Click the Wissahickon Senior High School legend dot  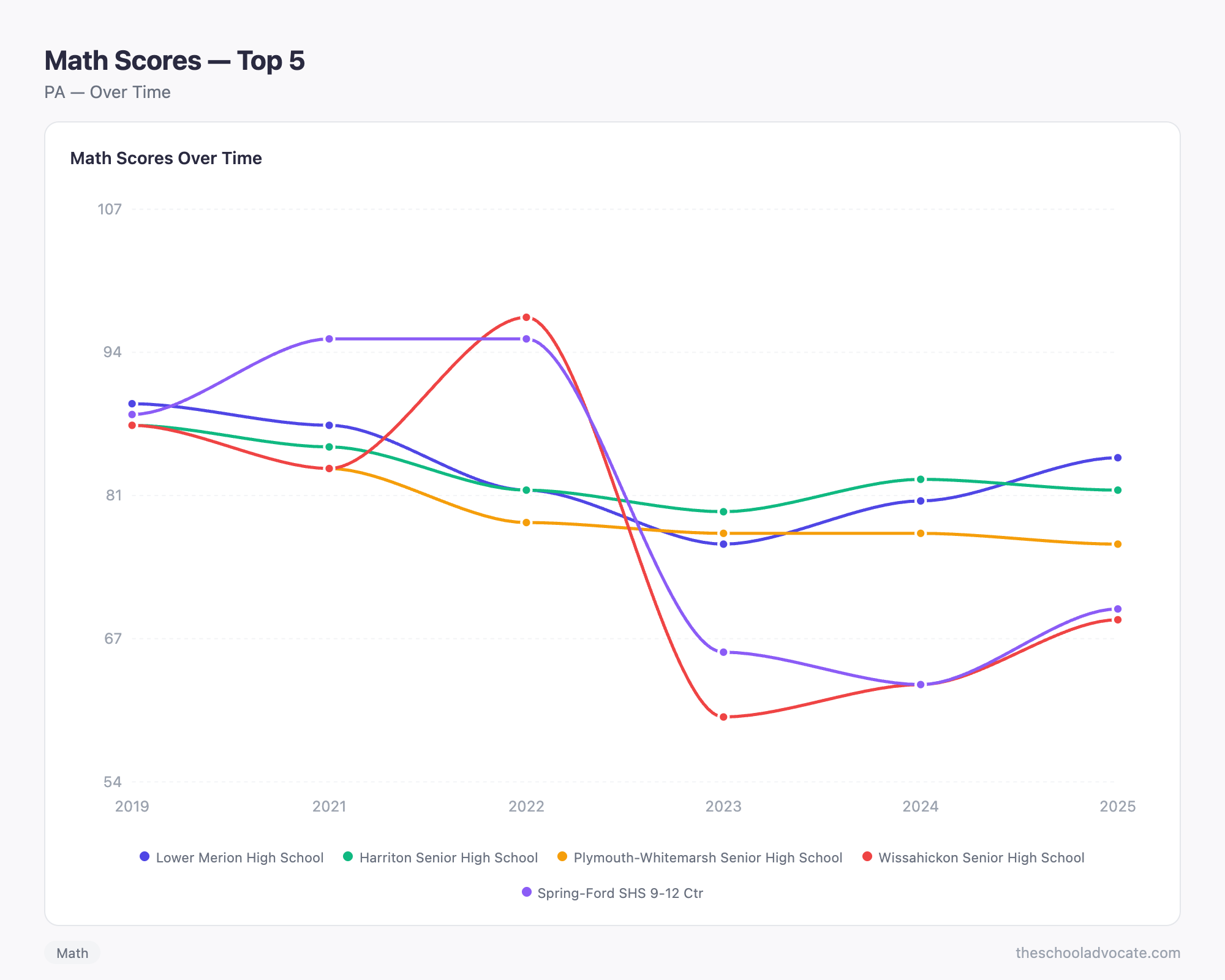pos(867,856)
